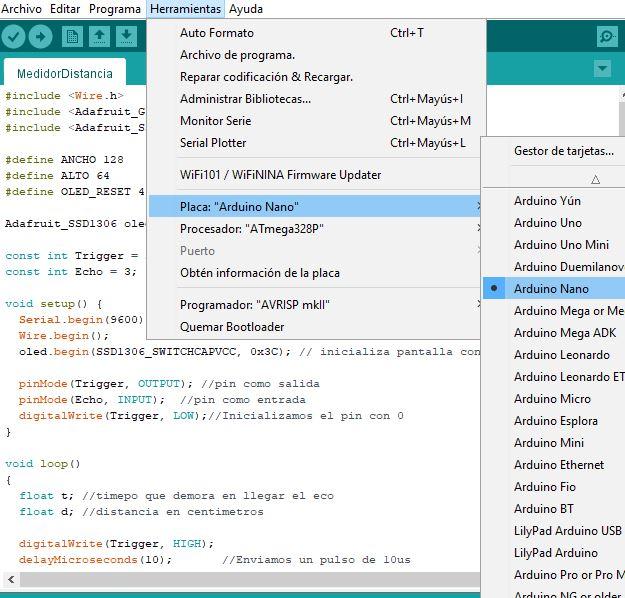Select Archivo de programa entry

(x=314, y=55)
